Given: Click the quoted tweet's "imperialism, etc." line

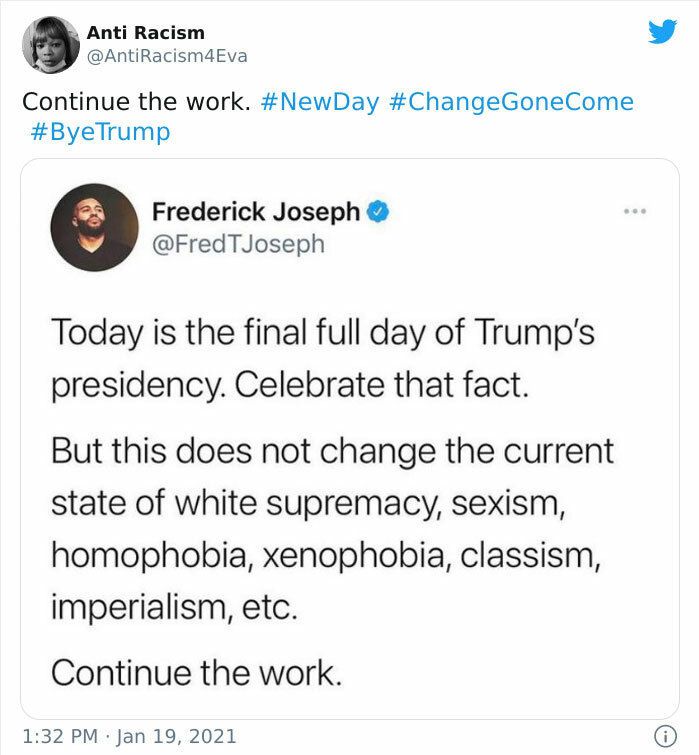Looking at the screenshot, I should pos(174,607).
